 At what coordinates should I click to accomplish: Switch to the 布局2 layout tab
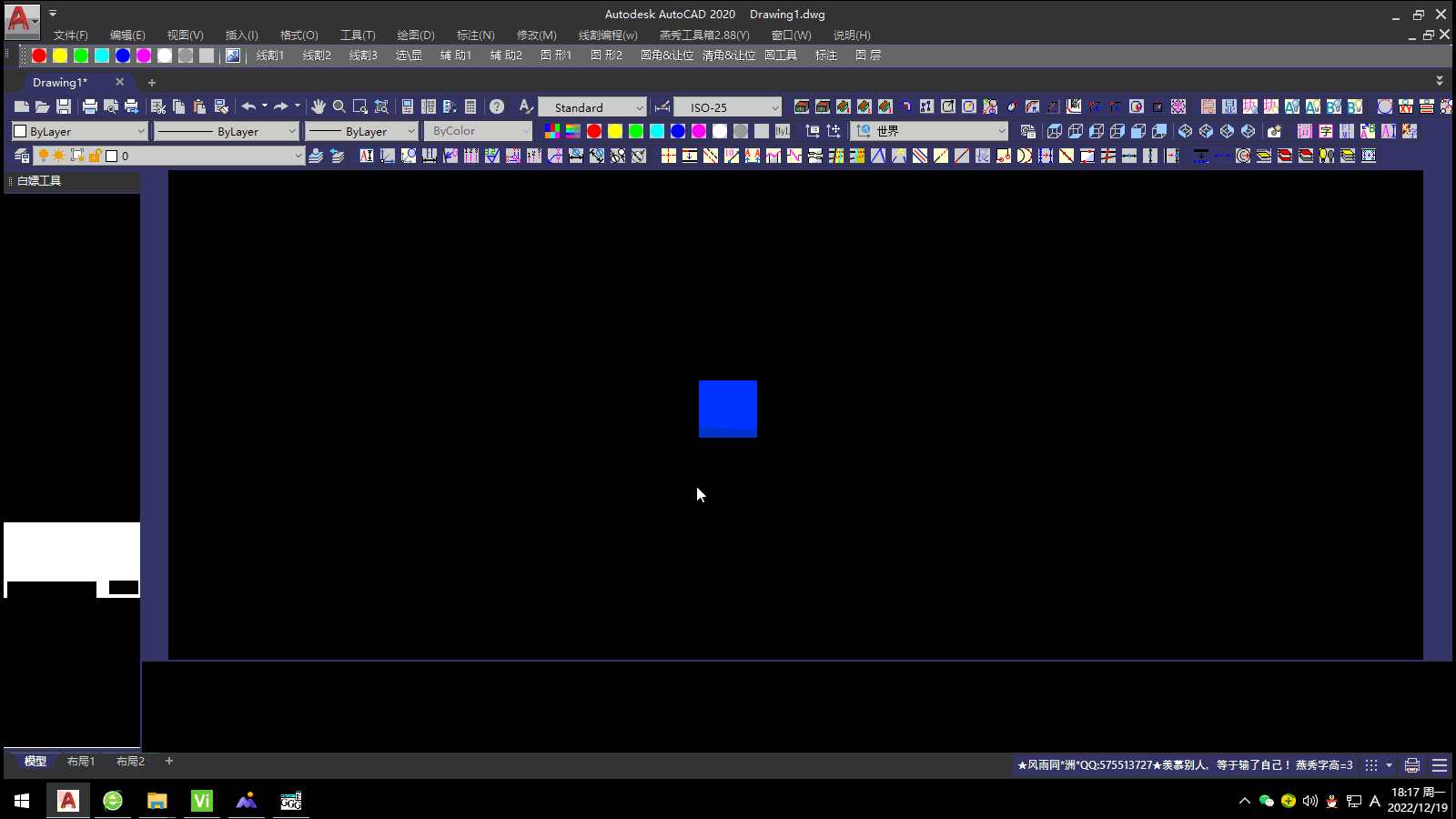click(130, 762)
